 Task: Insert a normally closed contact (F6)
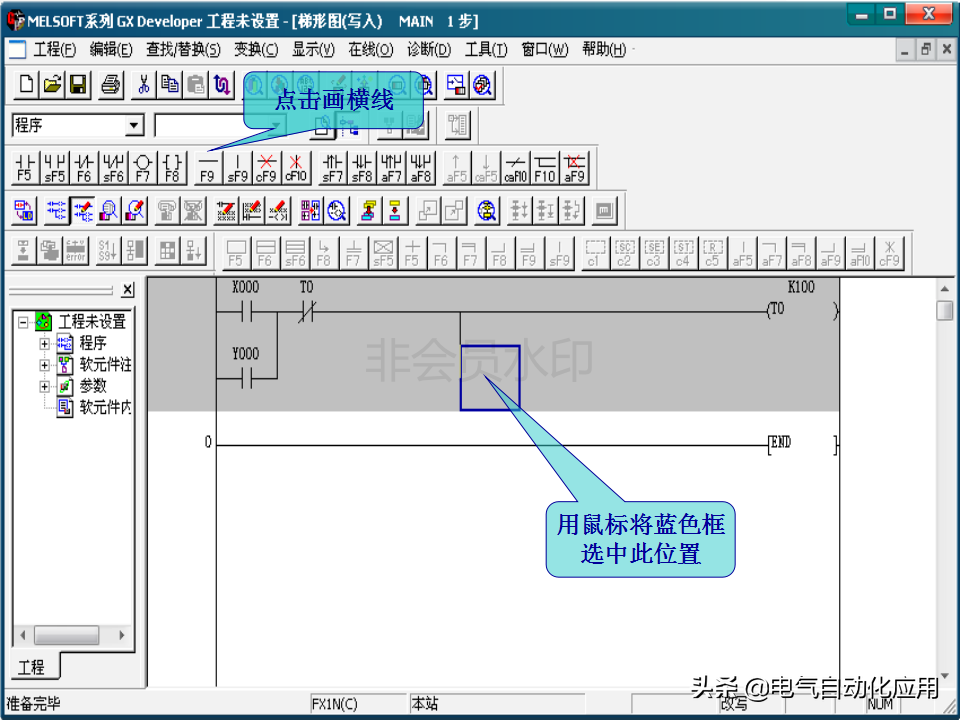click(83, 168)
